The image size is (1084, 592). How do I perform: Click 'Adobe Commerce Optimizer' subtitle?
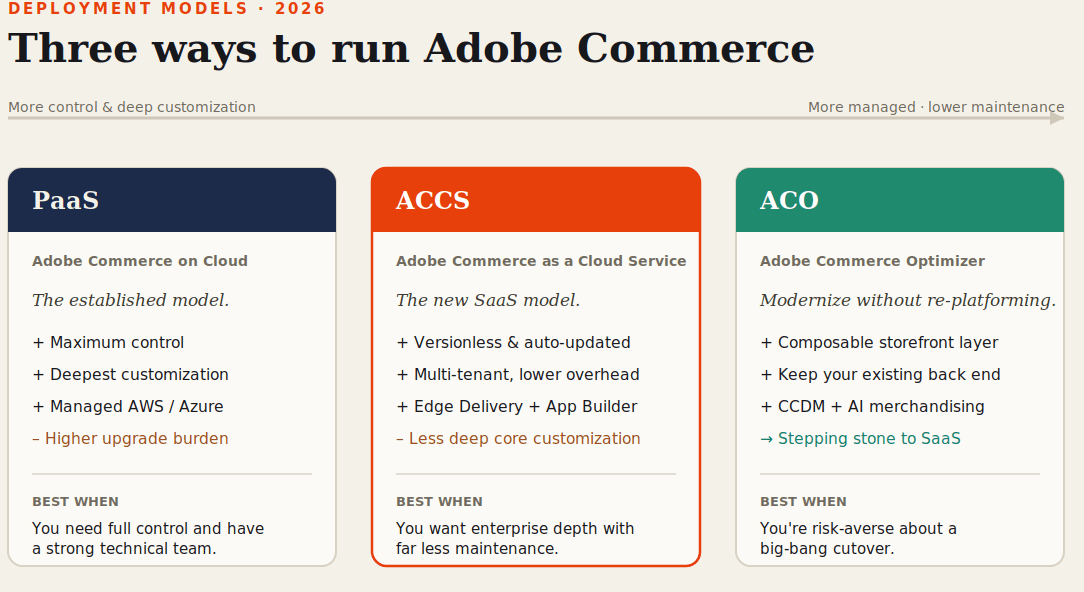pos(872,261)
